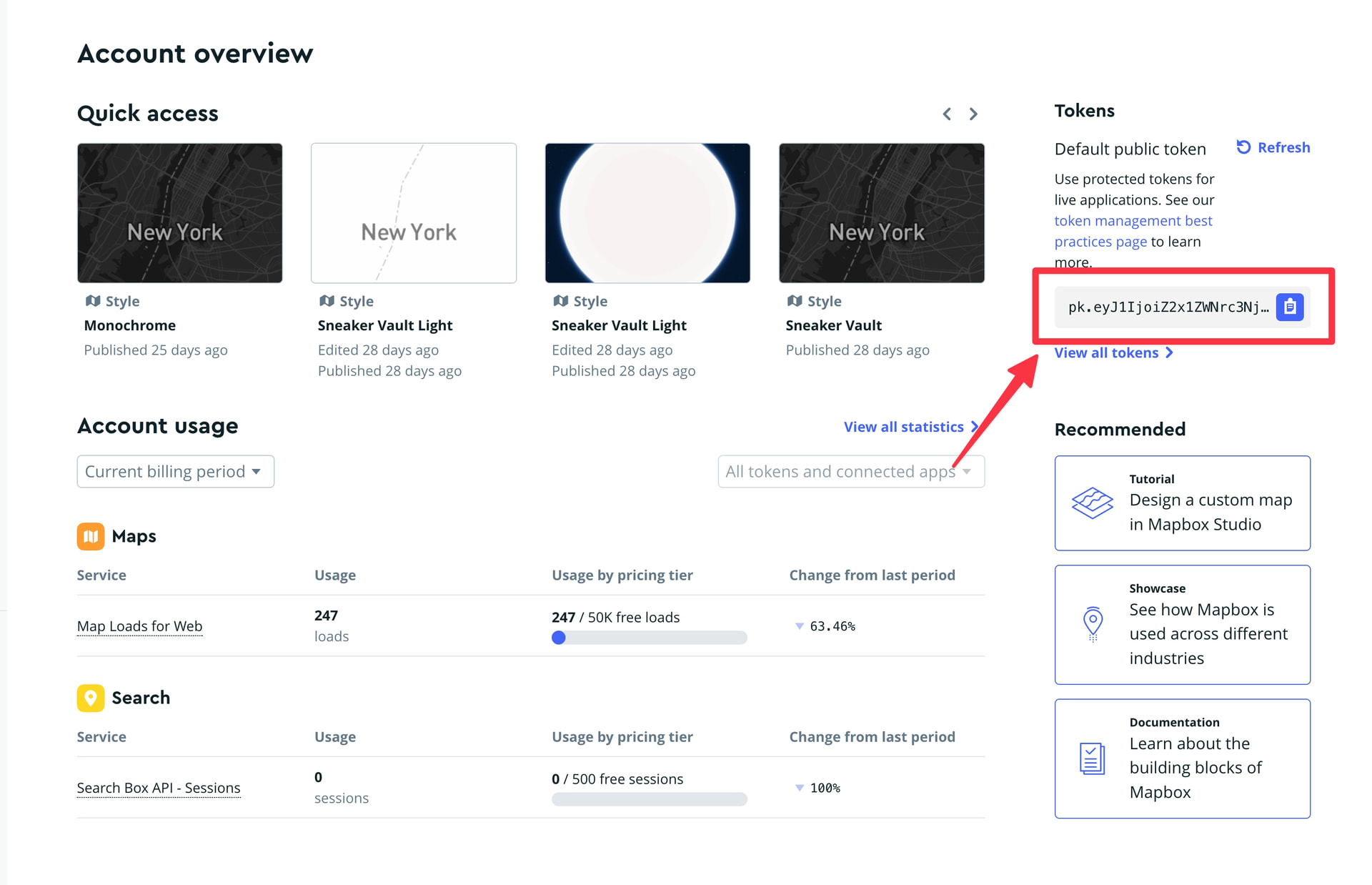Image resolution: width=1372 pixels, height=885 pixels.
Task: Click the 63.46% change value
Action: pyautogui.click(x=832, y=626)
